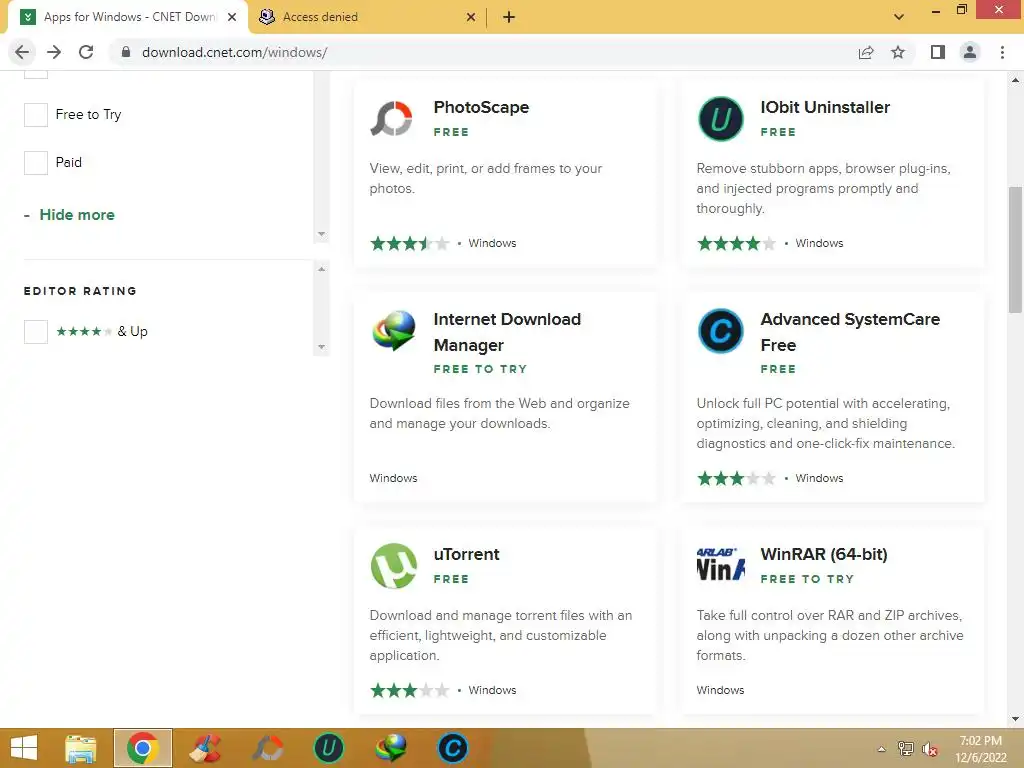The width and height of the screenshot is (1024, 768).
Task: Click the PhotoScape star rating
Action: 410,244
